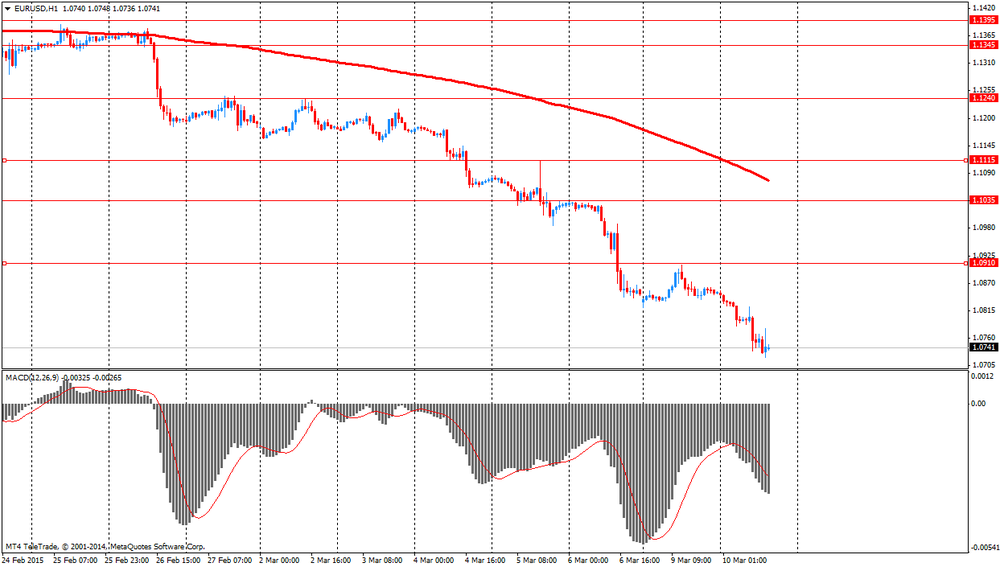
Task: Click the current price tag 1.0741
Action: [x=983, y=348]
